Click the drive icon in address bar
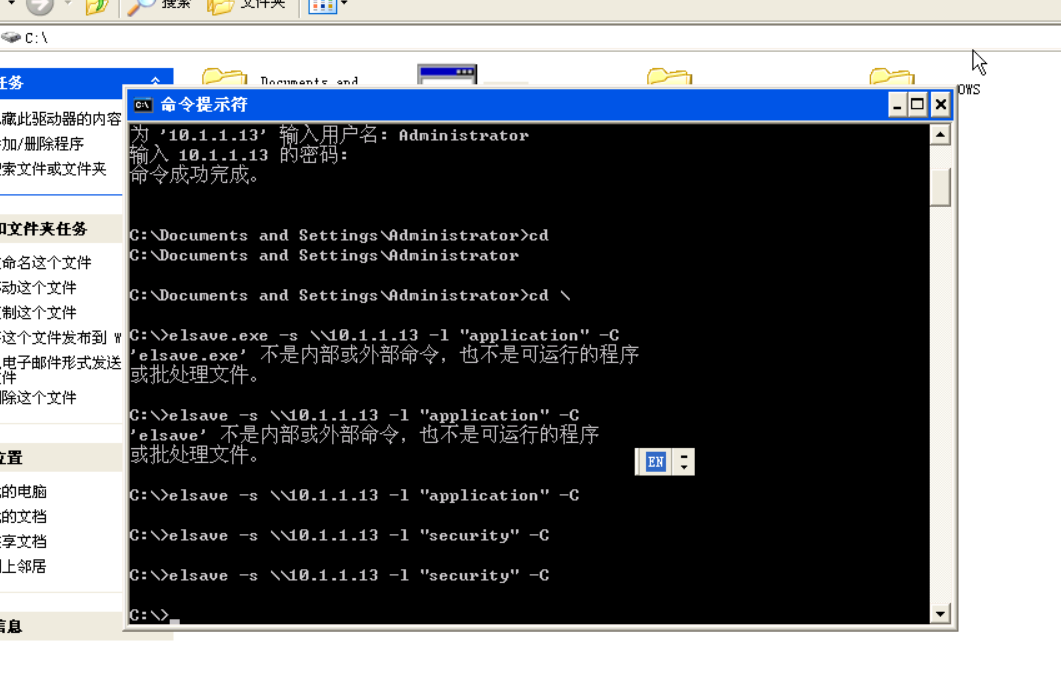The image size is (1061, 687). click(x=11, y=37)
